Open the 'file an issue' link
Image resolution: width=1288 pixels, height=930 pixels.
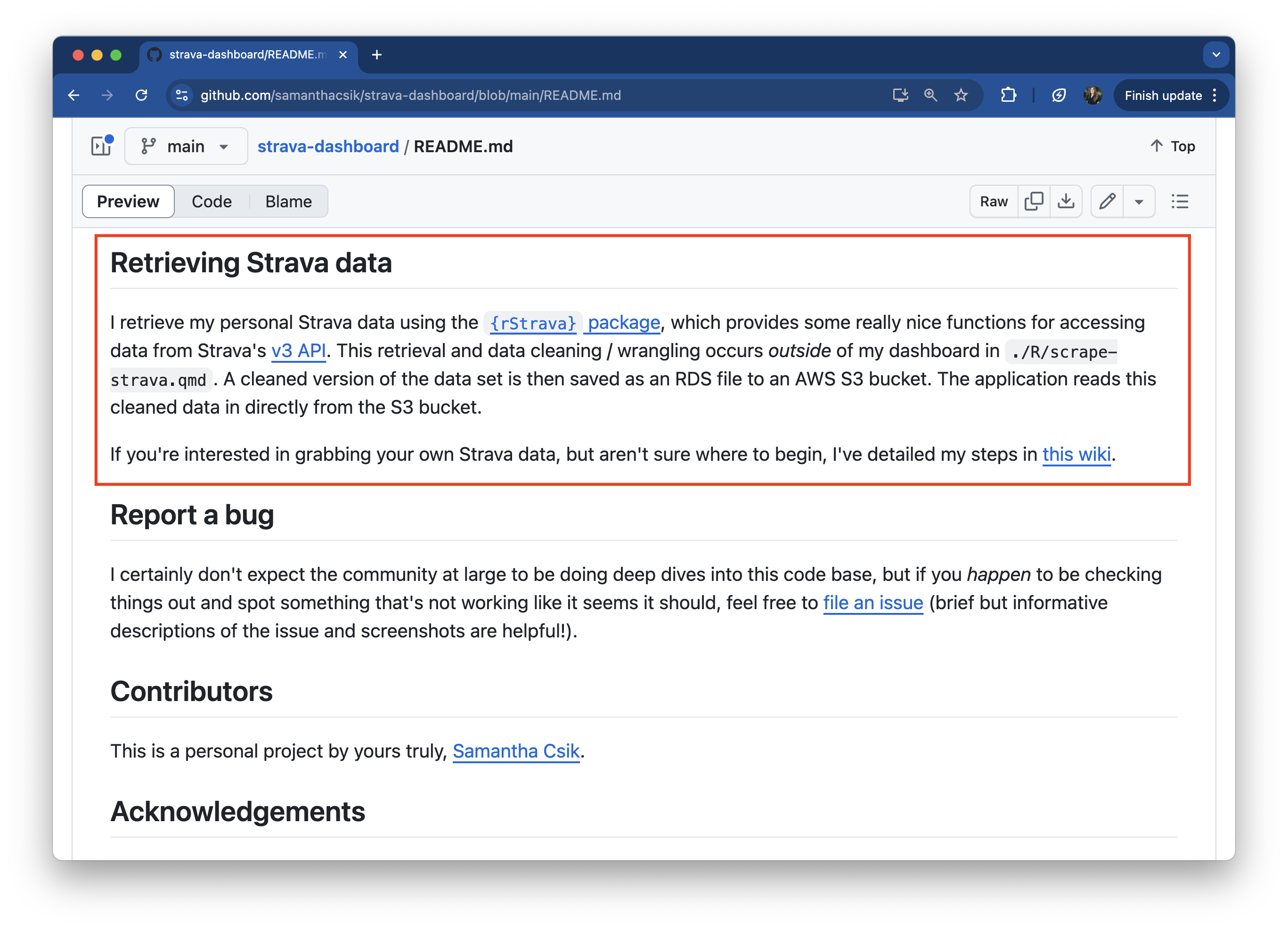(873, 603)
